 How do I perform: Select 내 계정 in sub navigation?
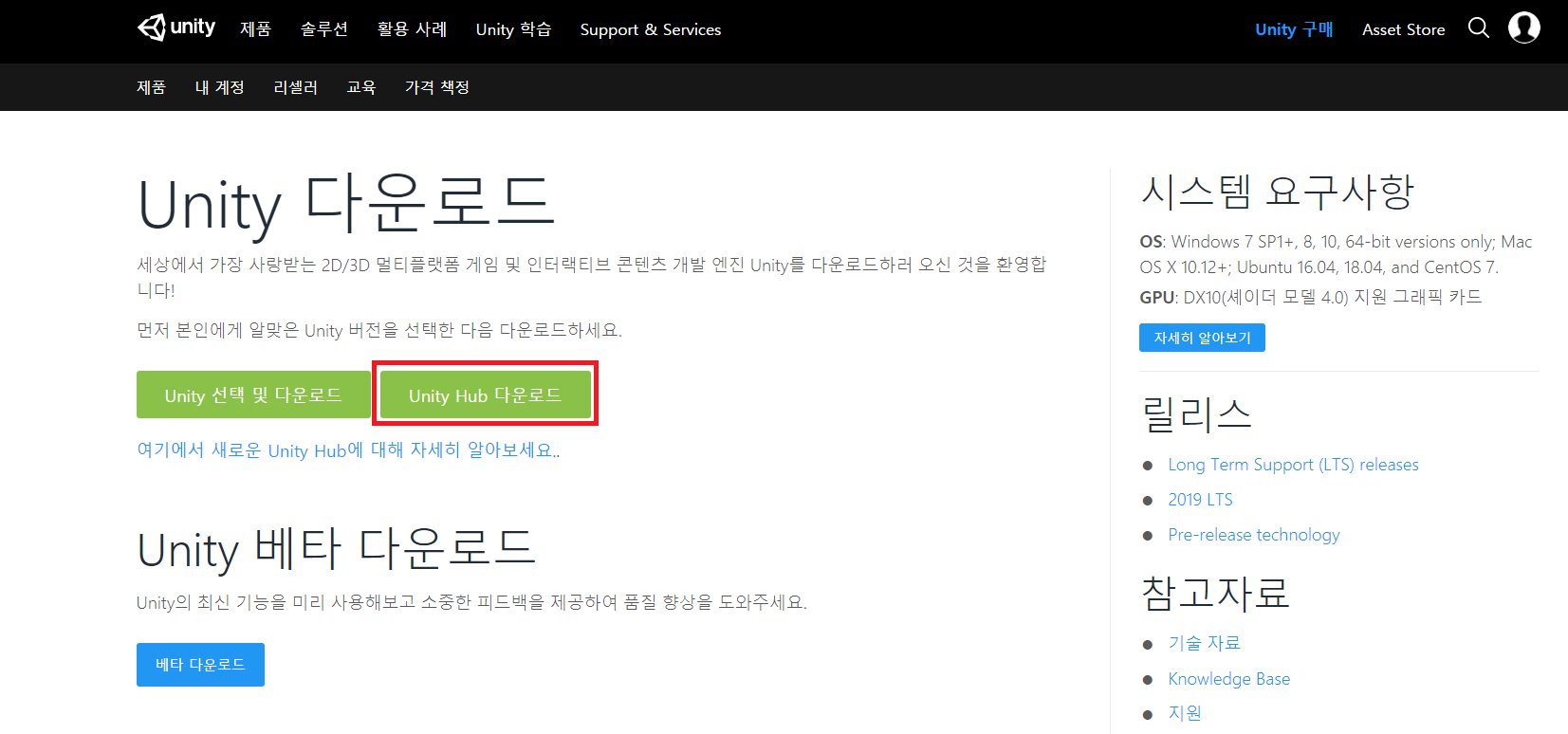pyautogui.click(x=219, y=87)
